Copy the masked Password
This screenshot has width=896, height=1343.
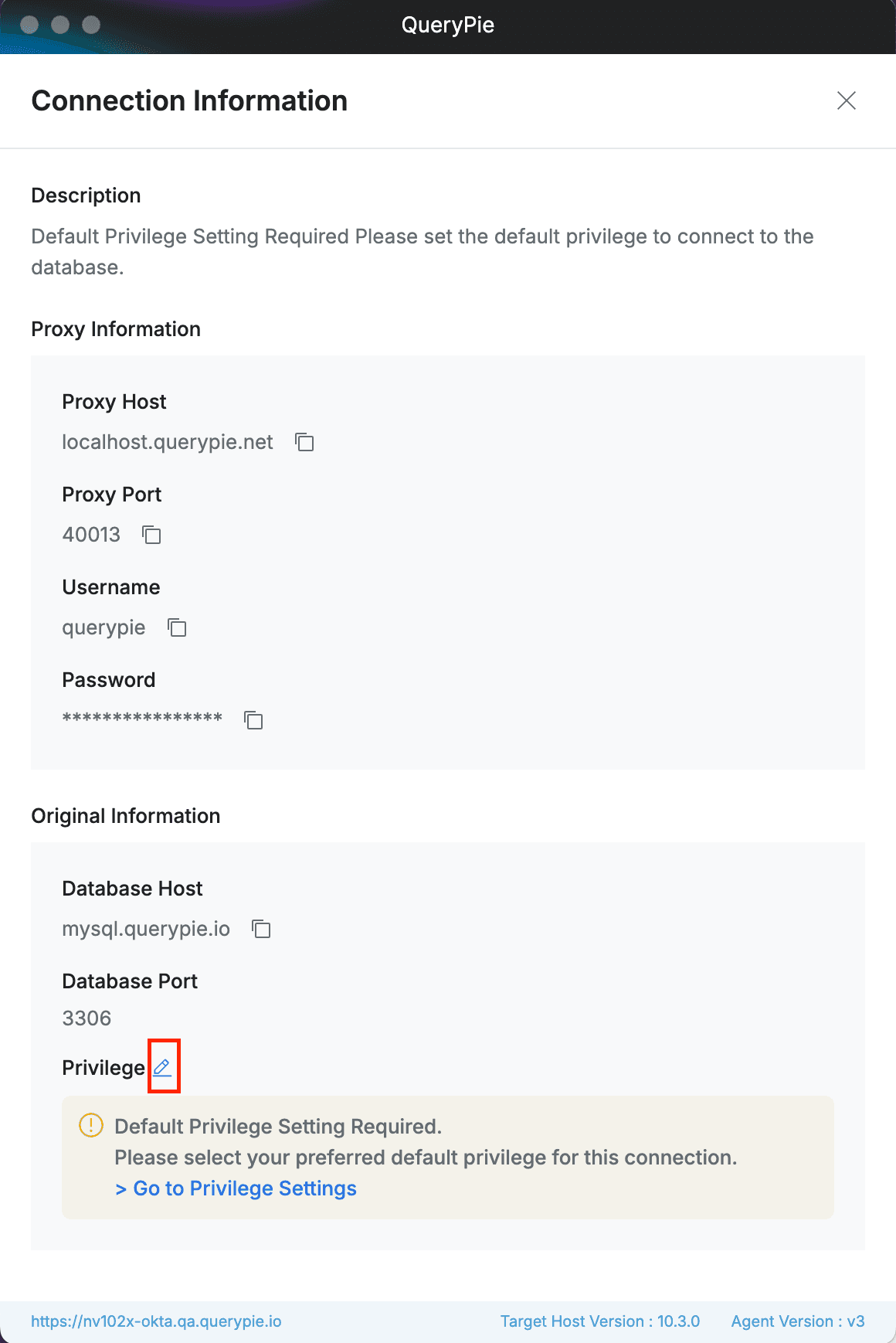tap(253, 720)
